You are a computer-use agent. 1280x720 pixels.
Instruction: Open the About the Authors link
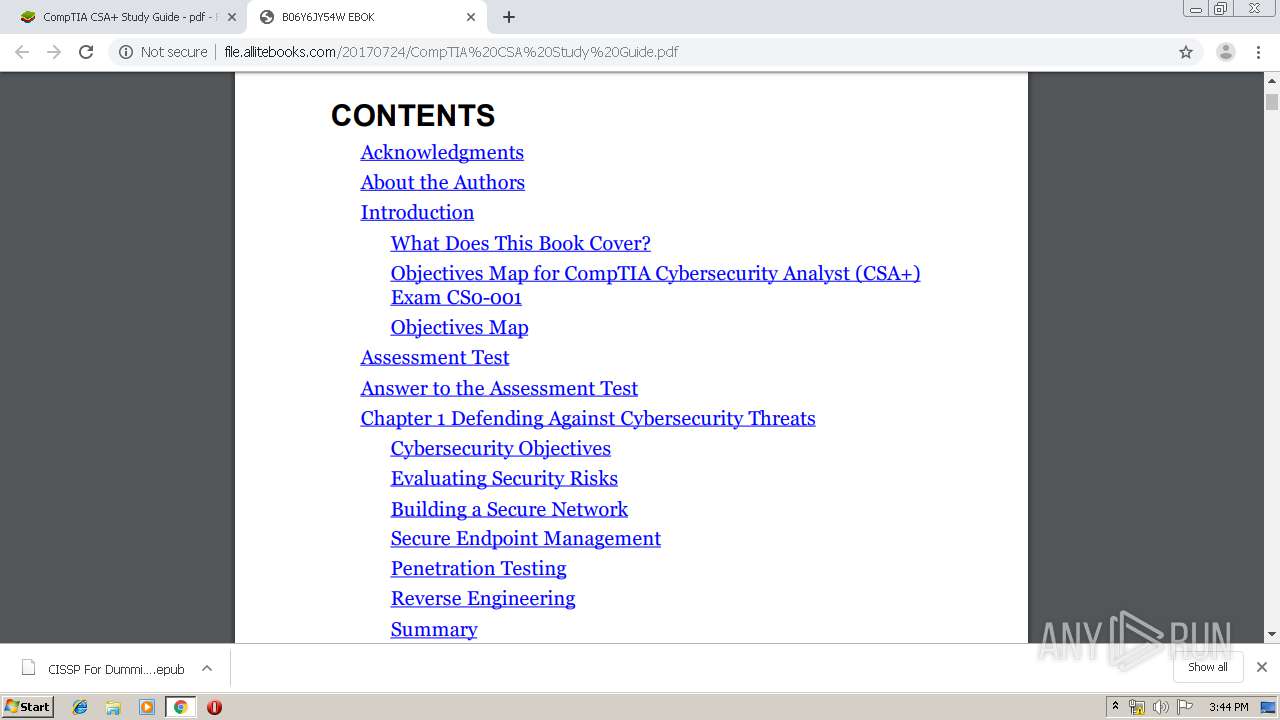[x=442, y=182]
